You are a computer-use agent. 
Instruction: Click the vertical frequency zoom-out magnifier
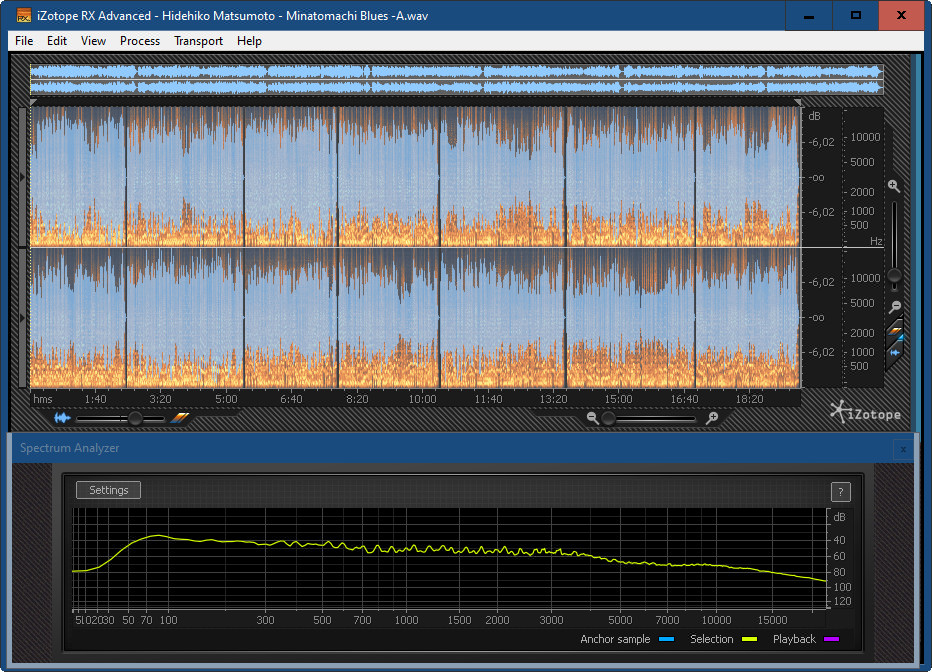[x=894, y=307]
